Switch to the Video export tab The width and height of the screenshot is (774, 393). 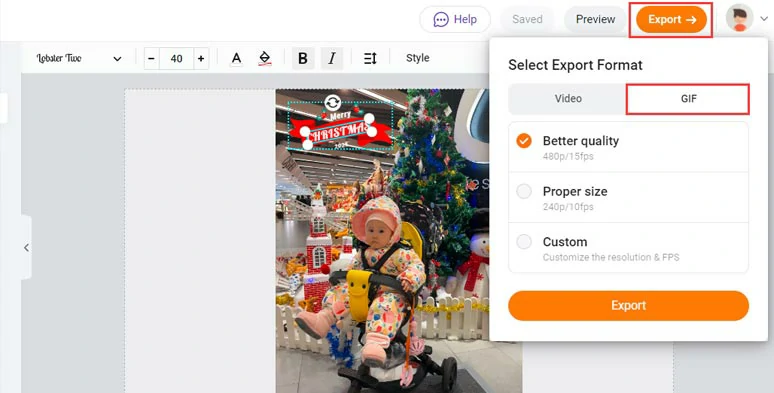[568, 99]
